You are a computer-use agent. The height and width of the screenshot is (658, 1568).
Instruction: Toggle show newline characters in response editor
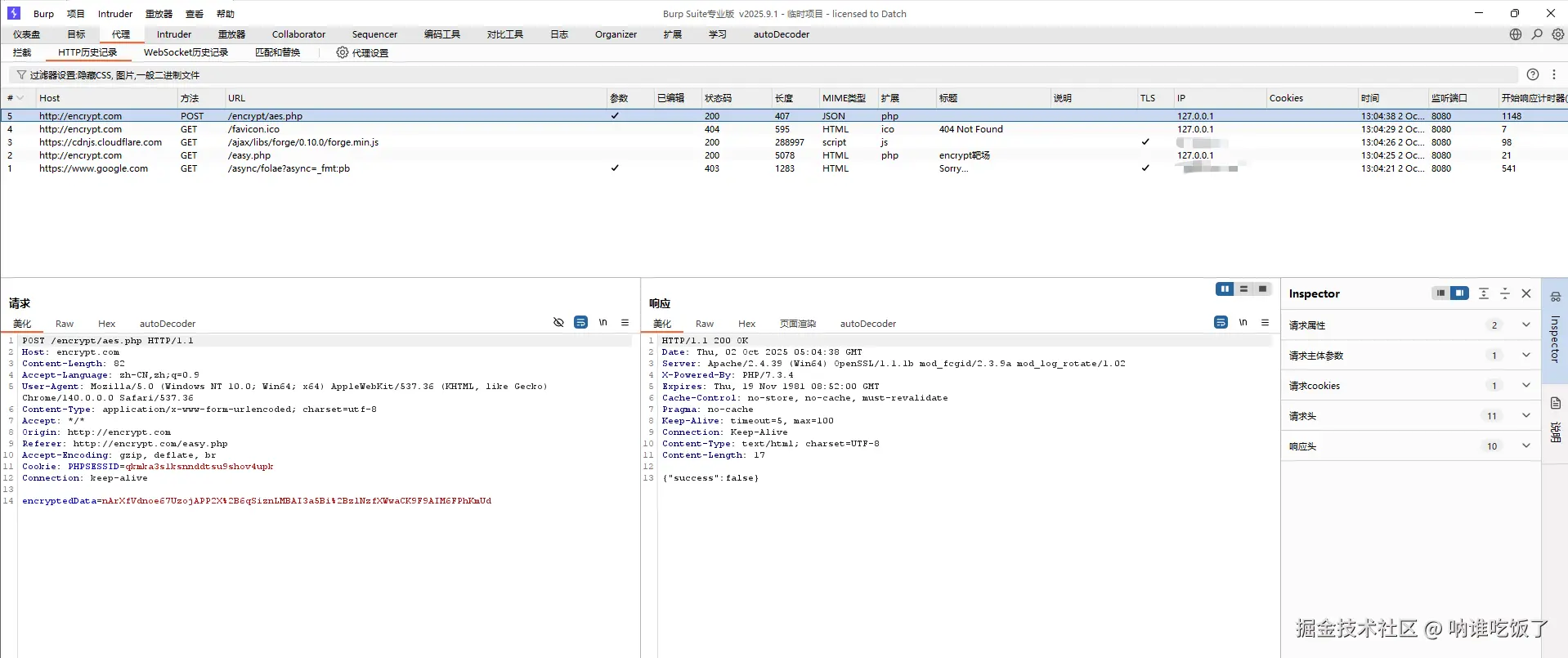tap(1243, 323)
